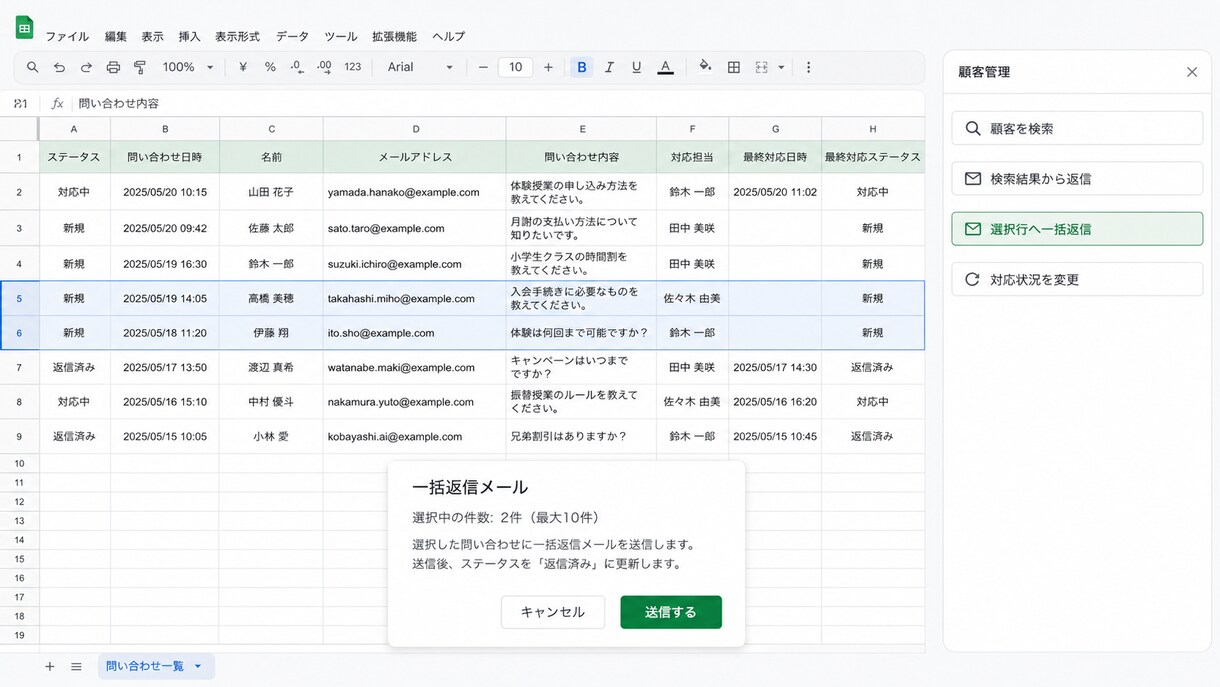Open the 123 number format menu
This screenshot has width=1220, height=687.
coord(352,67)
